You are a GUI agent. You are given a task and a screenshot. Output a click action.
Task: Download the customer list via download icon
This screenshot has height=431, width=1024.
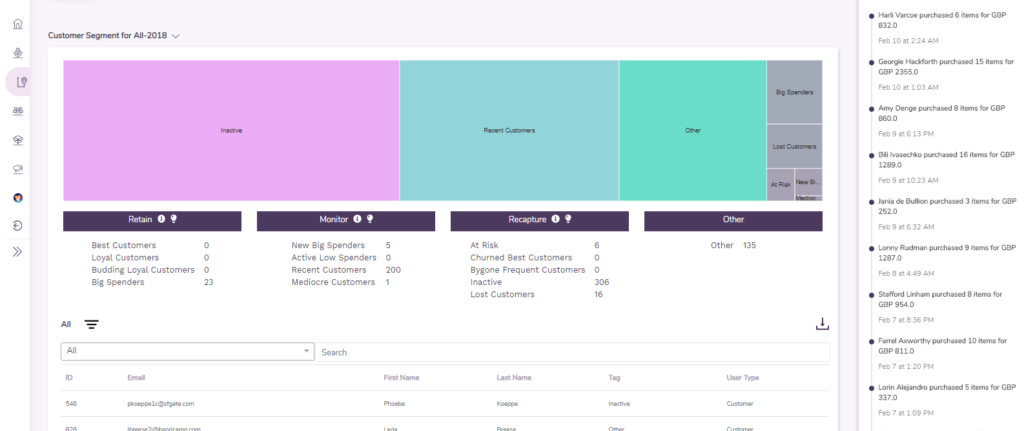click(x=822, y=324)
